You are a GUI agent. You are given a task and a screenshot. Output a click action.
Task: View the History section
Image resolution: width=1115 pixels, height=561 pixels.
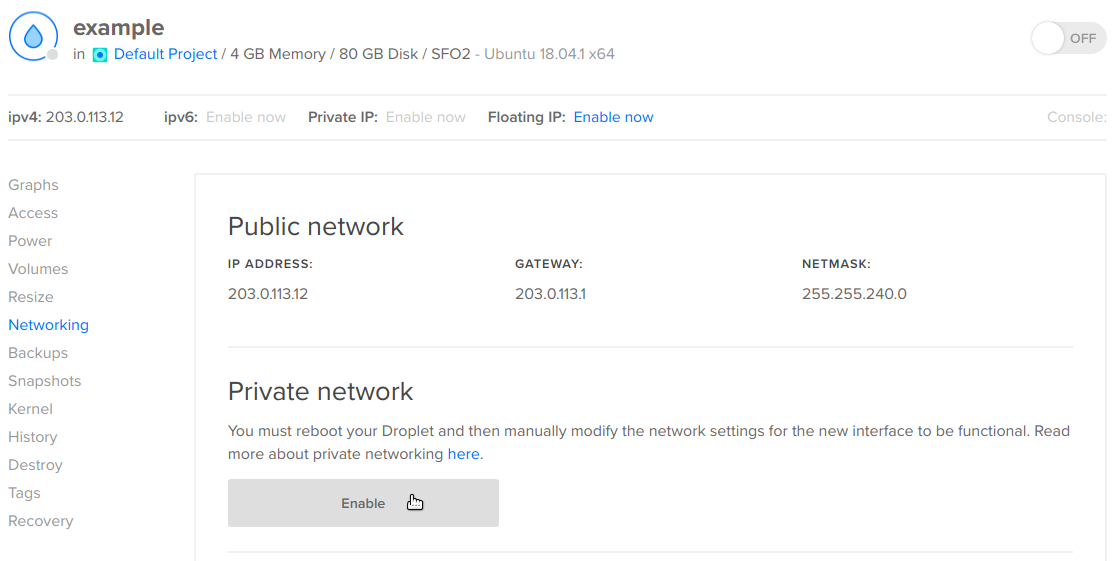(x=33, y=437)
